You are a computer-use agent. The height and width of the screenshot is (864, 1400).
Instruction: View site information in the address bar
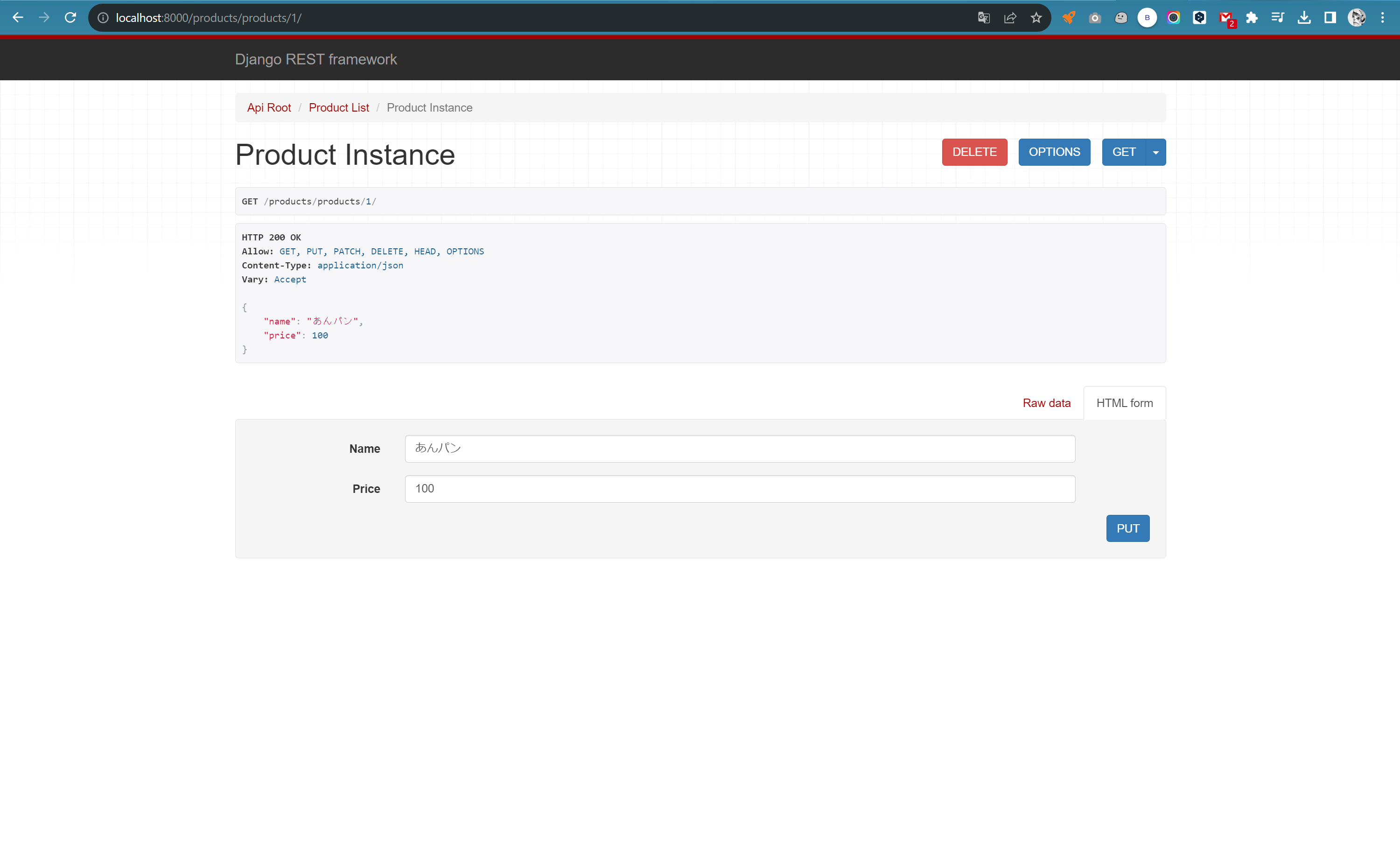click(103, 18)
